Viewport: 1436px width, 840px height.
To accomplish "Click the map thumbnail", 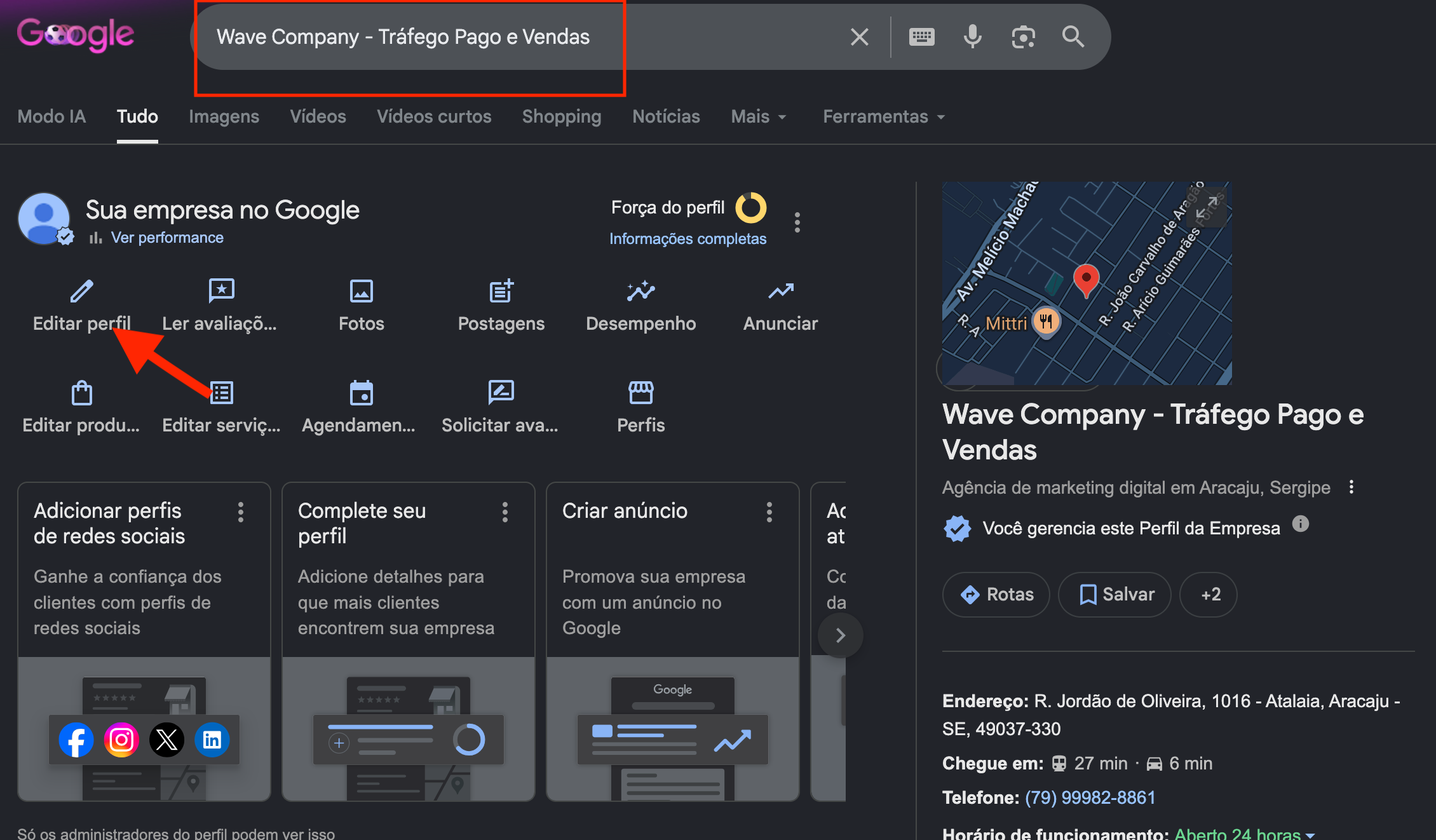I will click(x=1087, y=283).
